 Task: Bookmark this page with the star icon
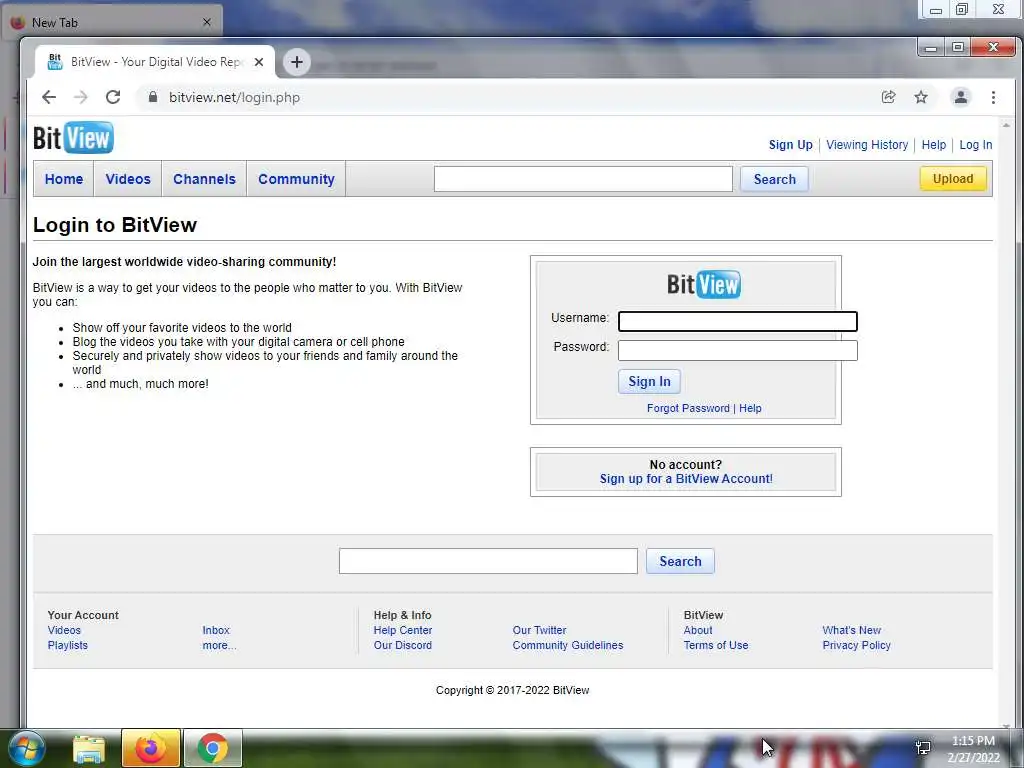click(921, 97)
